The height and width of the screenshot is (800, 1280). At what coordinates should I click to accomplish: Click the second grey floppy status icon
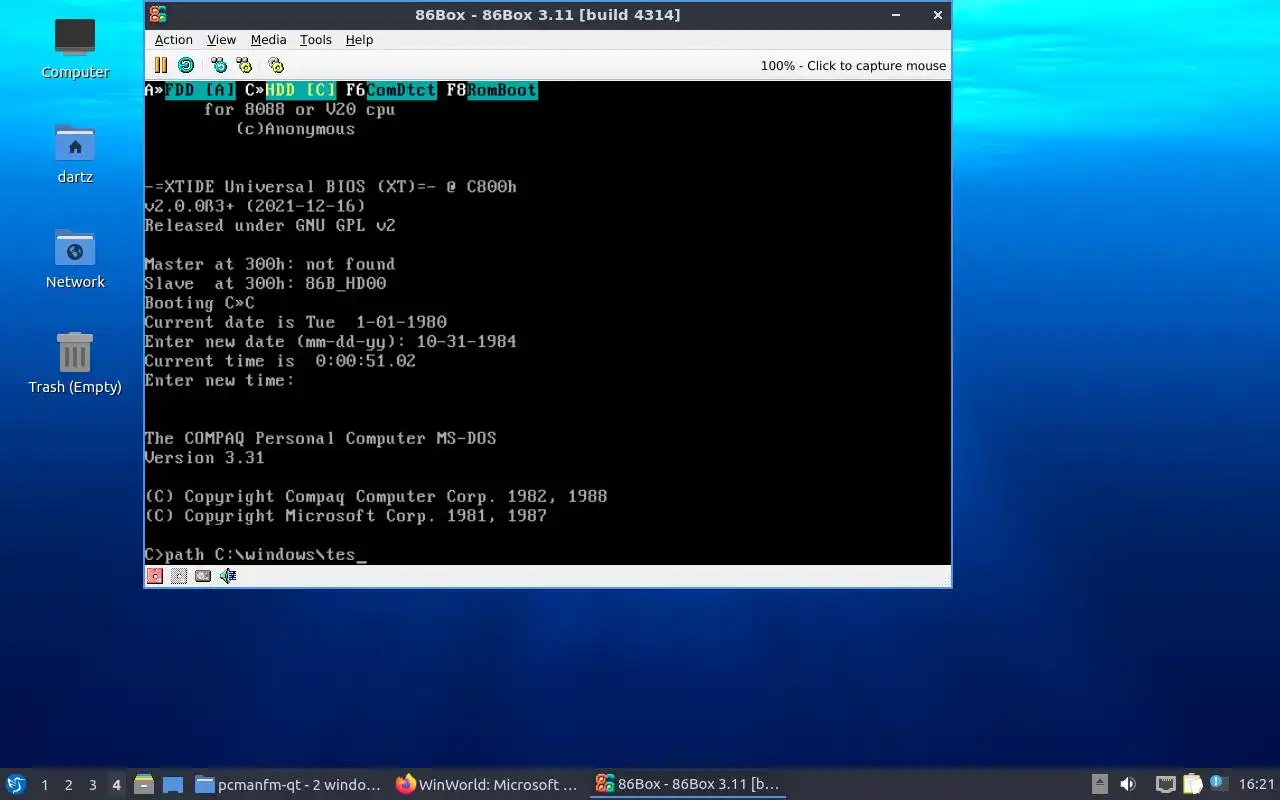click(x=179, y=576)
